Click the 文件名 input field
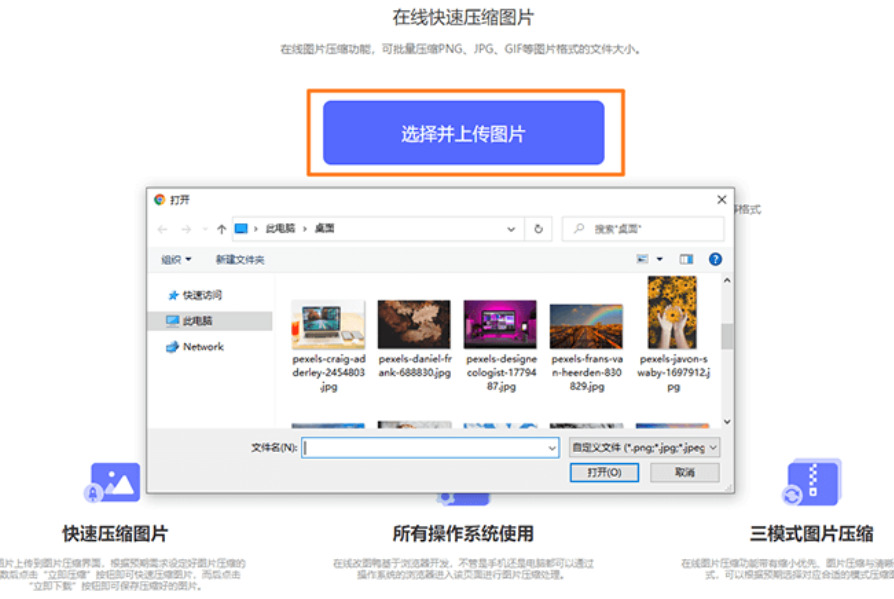The height and width of the screenshot is (599, 894). [x=430, y=448]
